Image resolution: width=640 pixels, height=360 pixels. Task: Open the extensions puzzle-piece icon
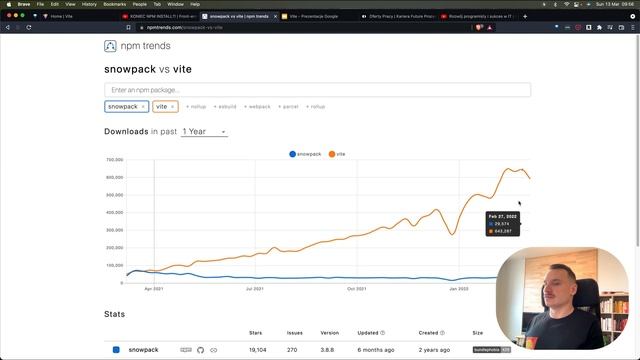point(599,27)
